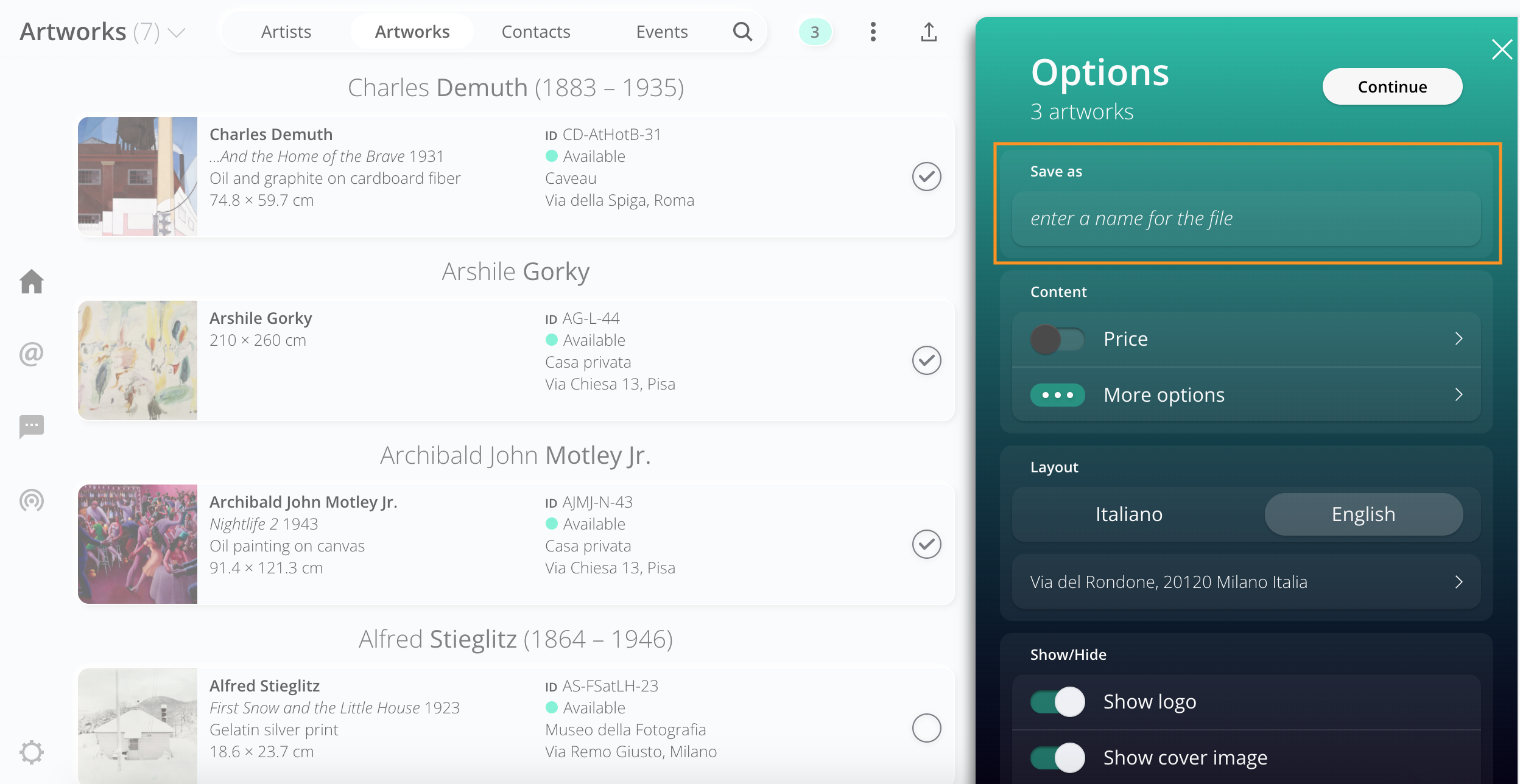Open the Via del Rondone address row
Viewport: 1520px width, 784px height.
pos(1246,582)
